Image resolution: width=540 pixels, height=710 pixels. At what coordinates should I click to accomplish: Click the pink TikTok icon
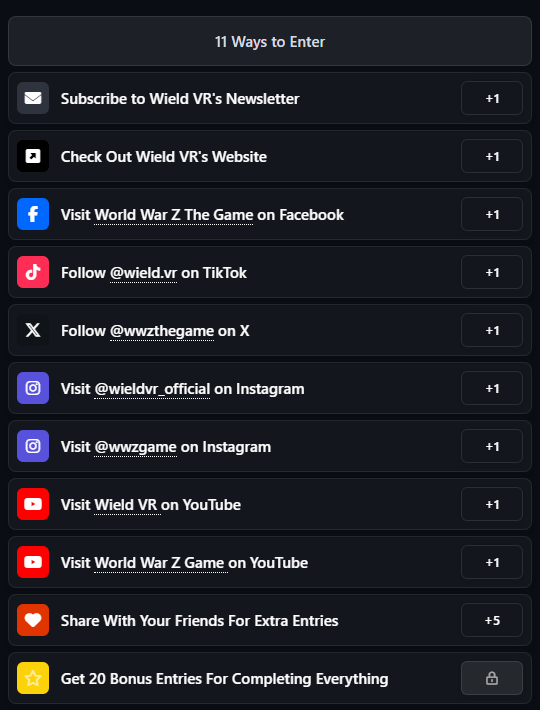[x=33, y=272]
